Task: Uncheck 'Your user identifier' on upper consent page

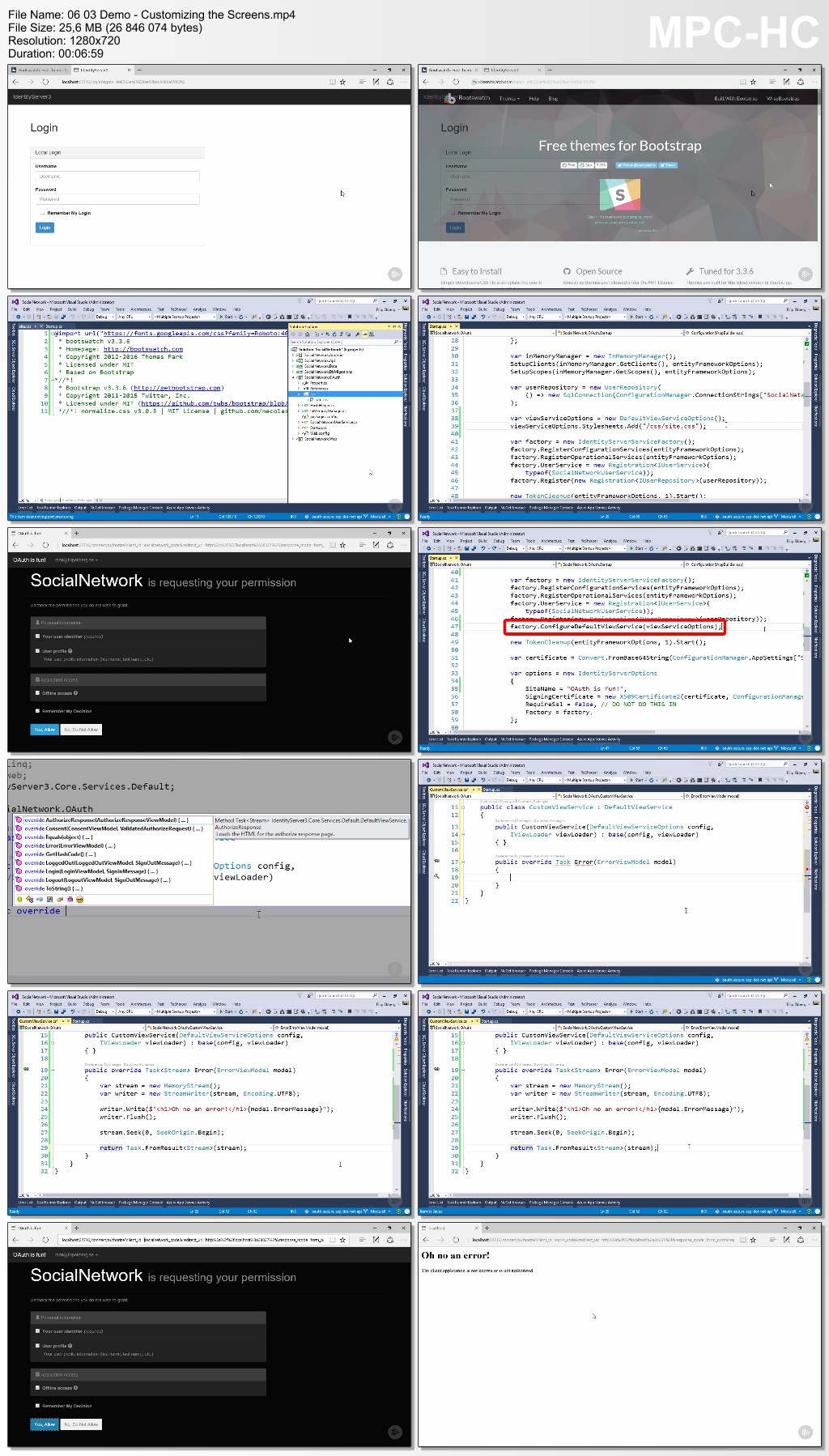Action: click(37, 636)
